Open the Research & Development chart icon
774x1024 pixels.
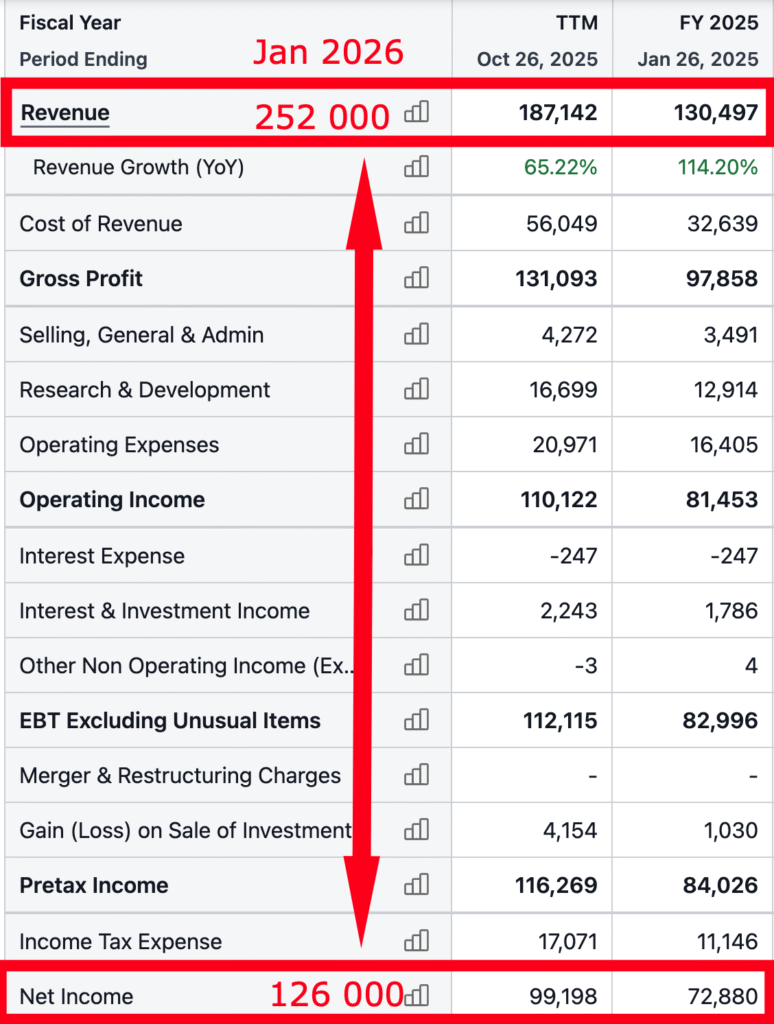[x=416, y=389]
